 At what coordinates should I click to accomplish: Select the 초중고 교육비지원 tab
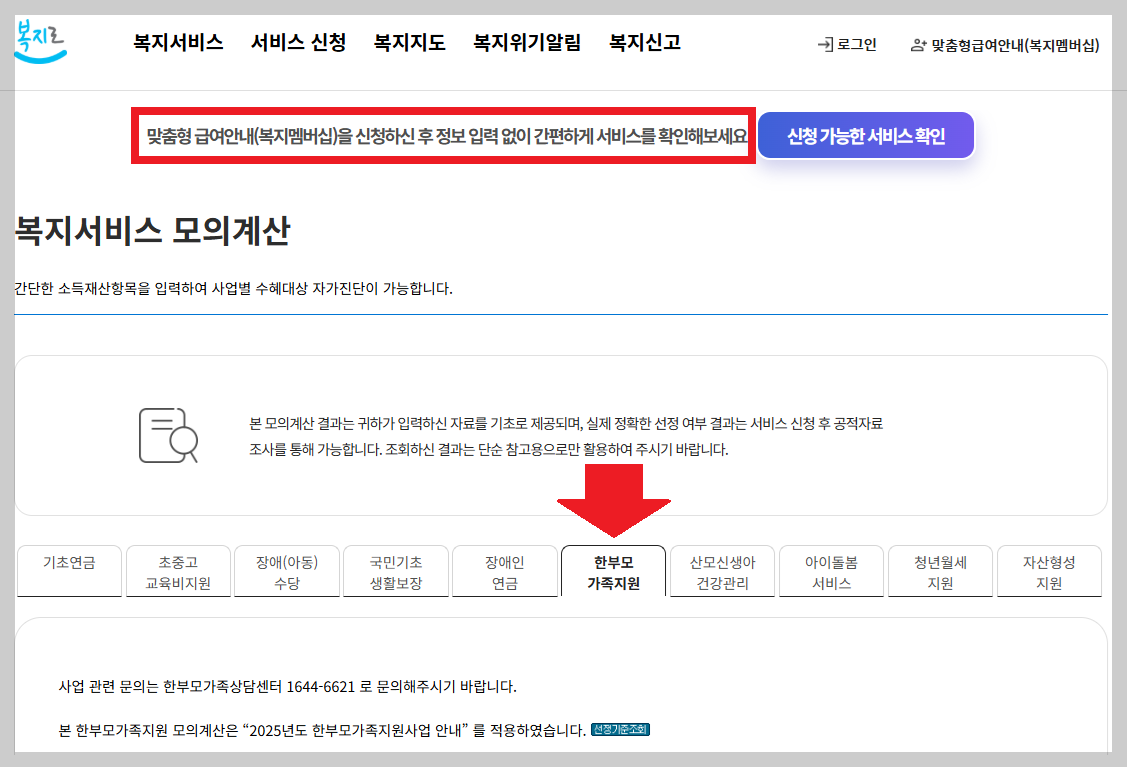tap(178, 571)
